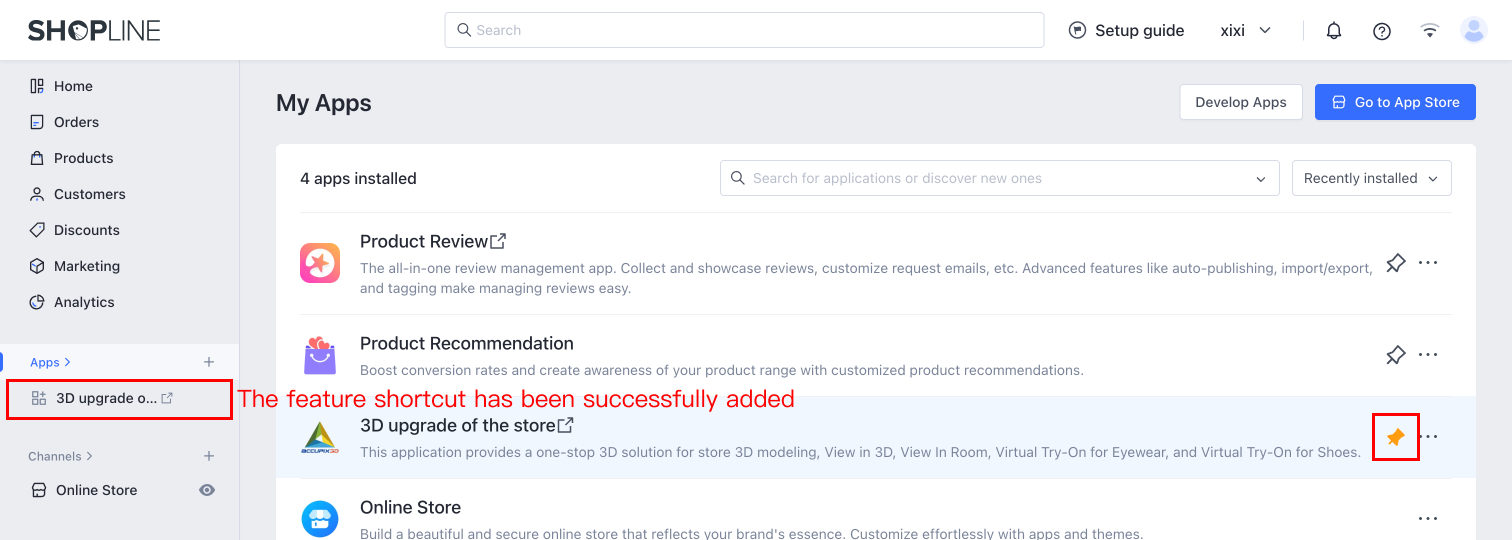This screenshot has width=1512, height=540.
Task: Open more options for Online Store app
Action: [x=1428, y=519]
